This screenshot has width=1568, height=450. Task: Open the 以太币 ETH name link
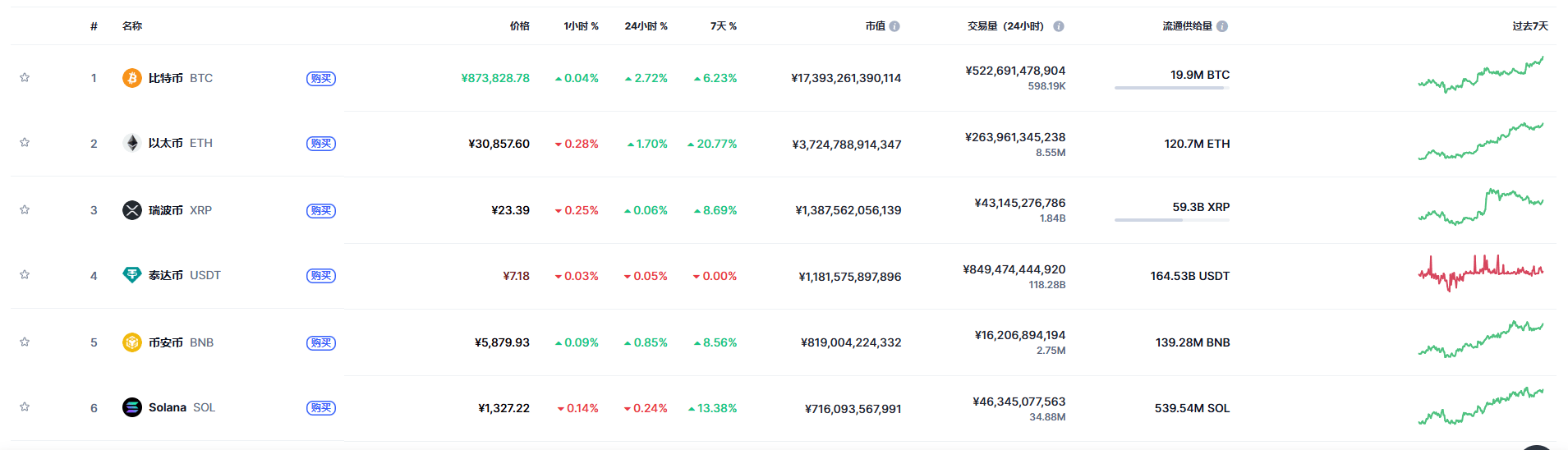pos(181,143)
